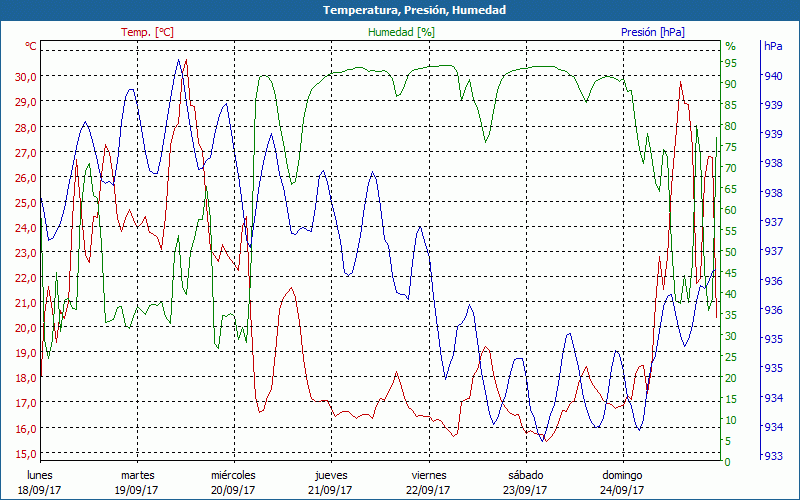Viewport: 800px width, 500px height.
Task: Select the 'lunes' day label
Action: tap(40, 475)
